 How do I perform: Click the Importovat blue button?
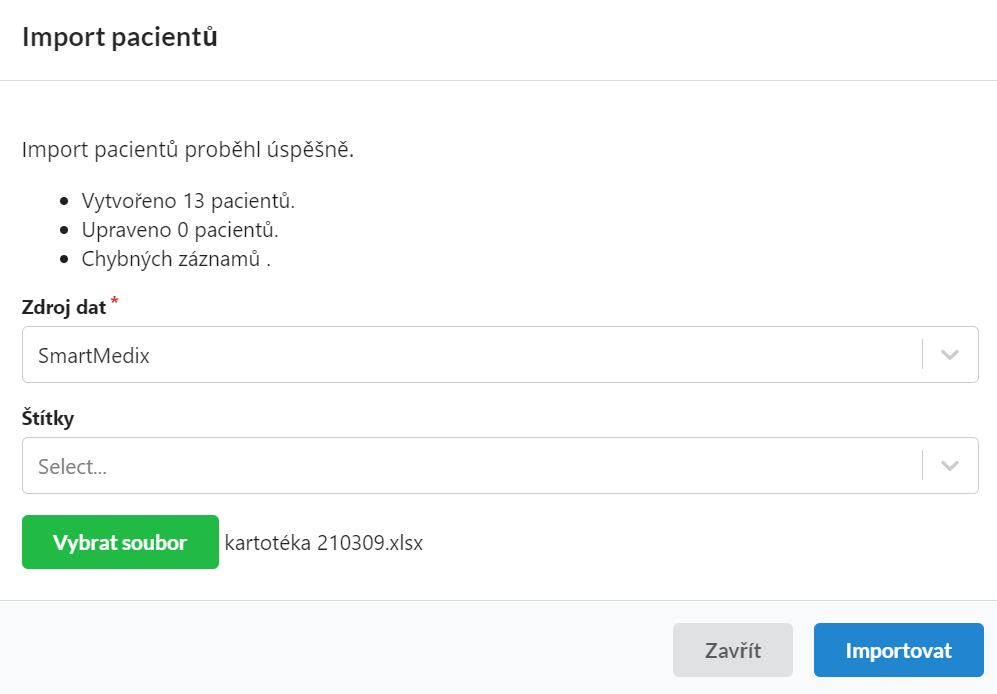click(x=898, y=650)
